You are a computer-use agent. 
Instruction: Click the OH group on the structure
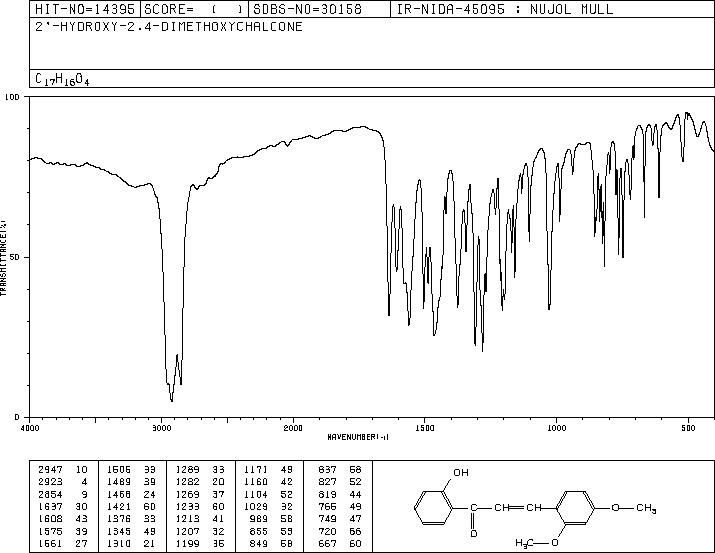coord(461,473)
